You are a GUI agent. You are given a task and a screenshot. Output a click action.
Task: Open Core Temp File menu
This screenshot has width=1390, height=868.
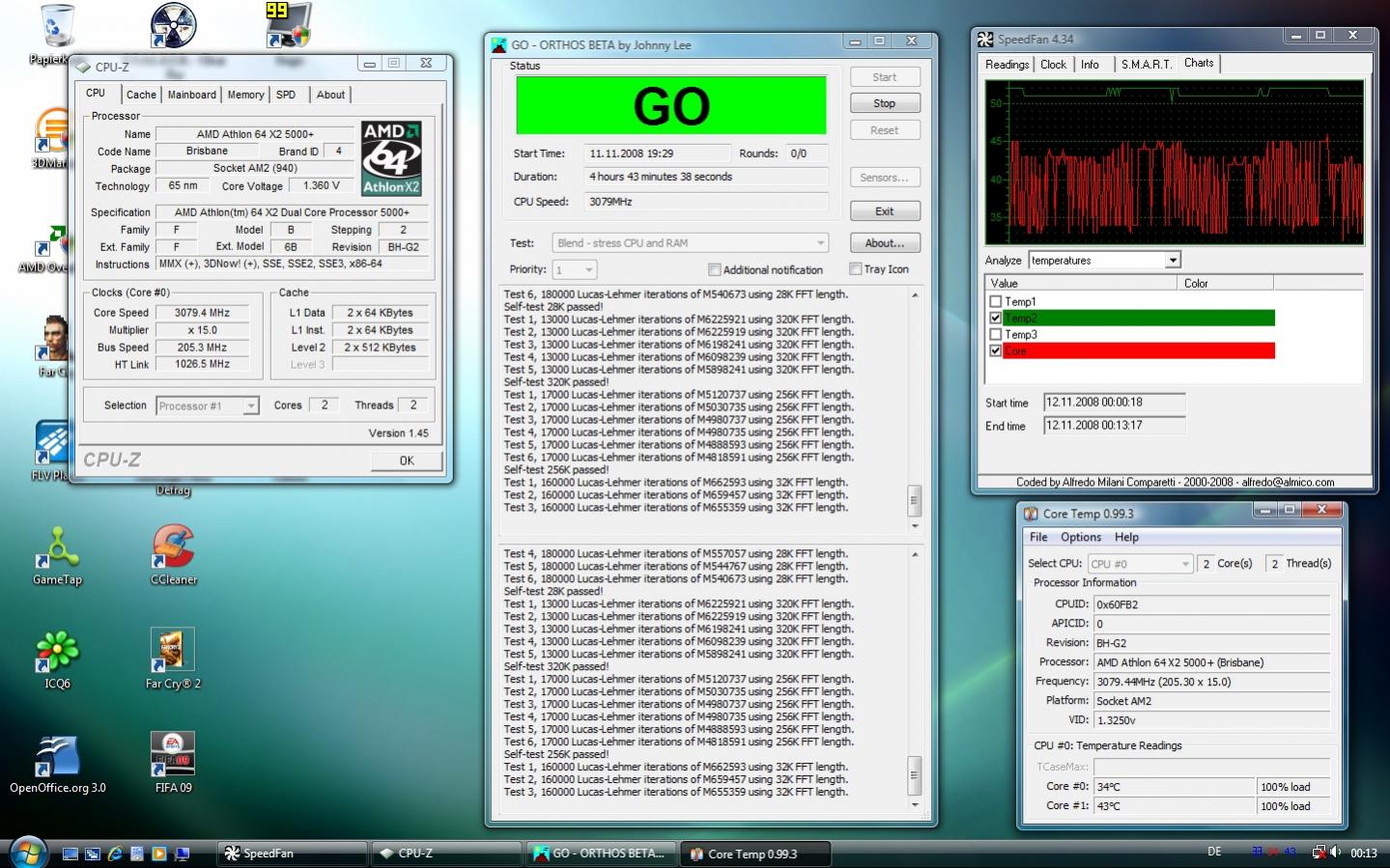(1038, 537)
